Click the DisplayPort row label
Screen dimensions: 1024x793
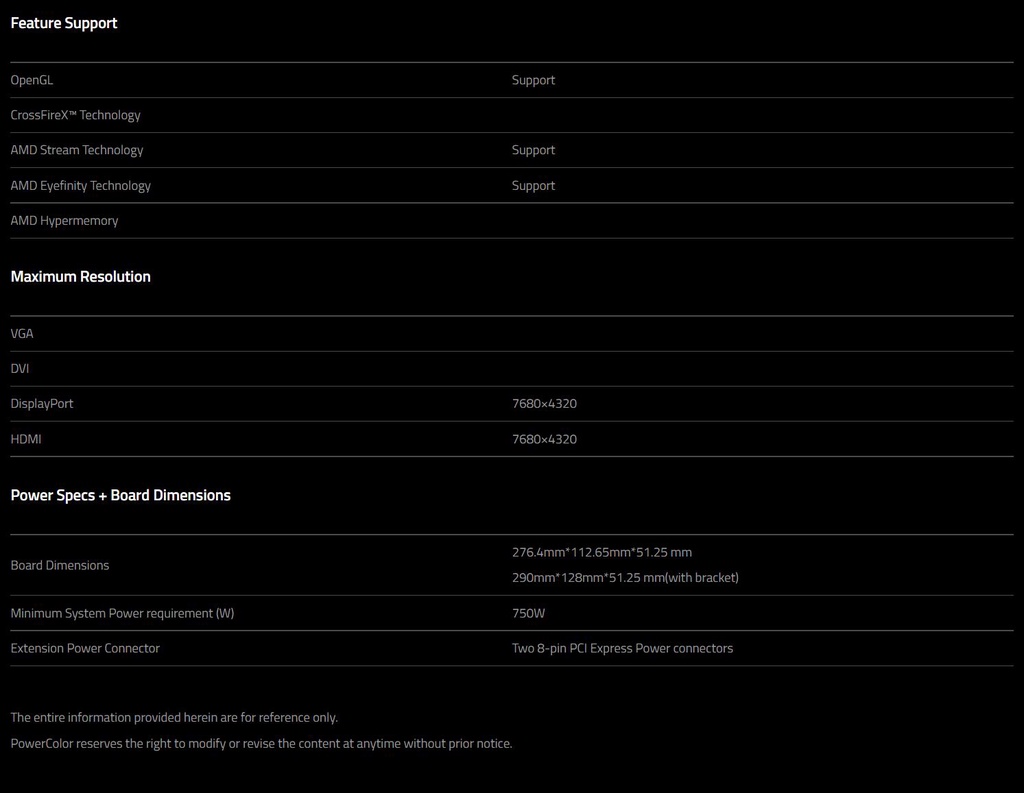click(x=42, y=404)
